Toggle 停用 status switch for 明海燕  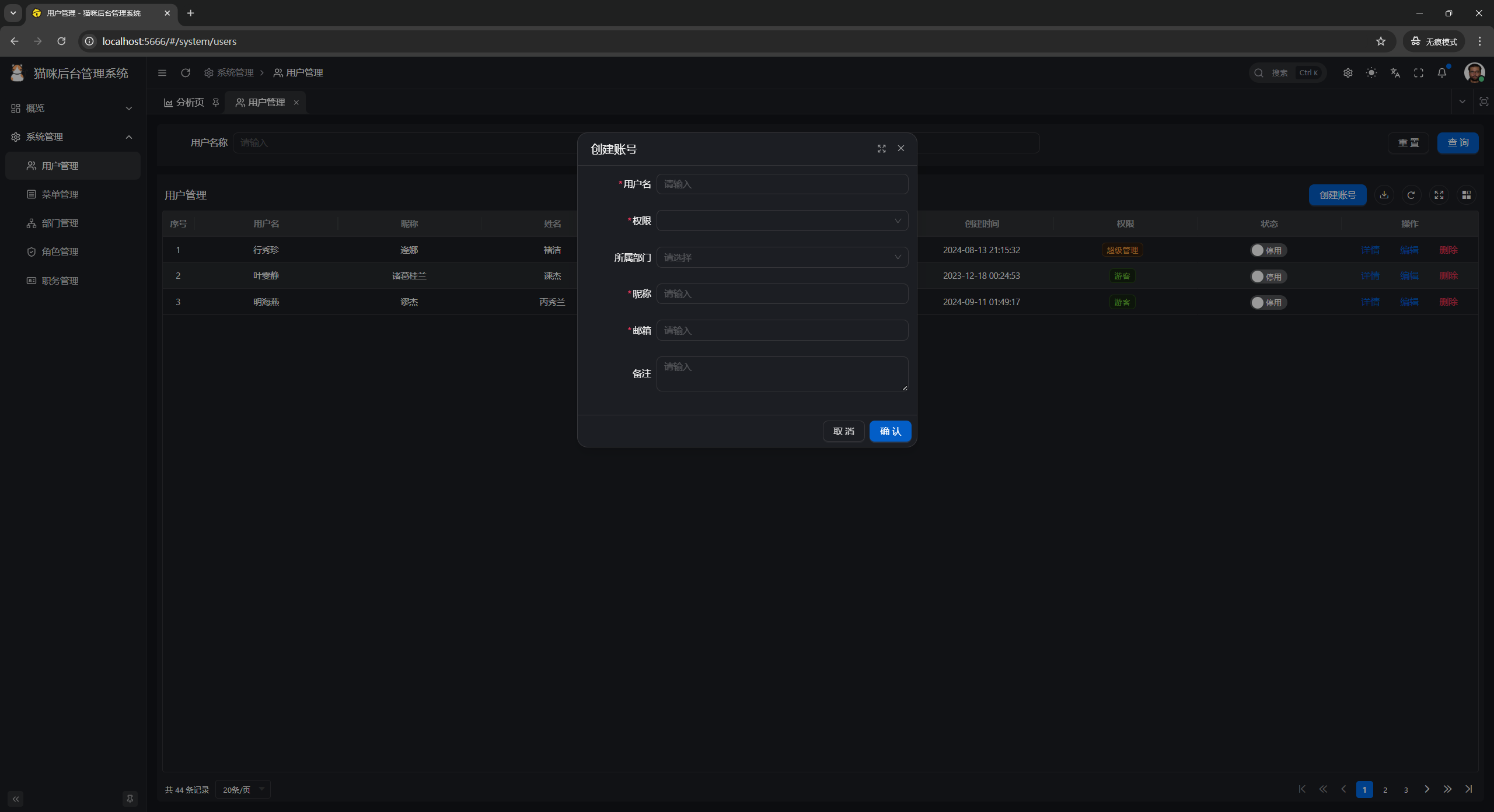pyautogui.click(x=1268, y=302)
